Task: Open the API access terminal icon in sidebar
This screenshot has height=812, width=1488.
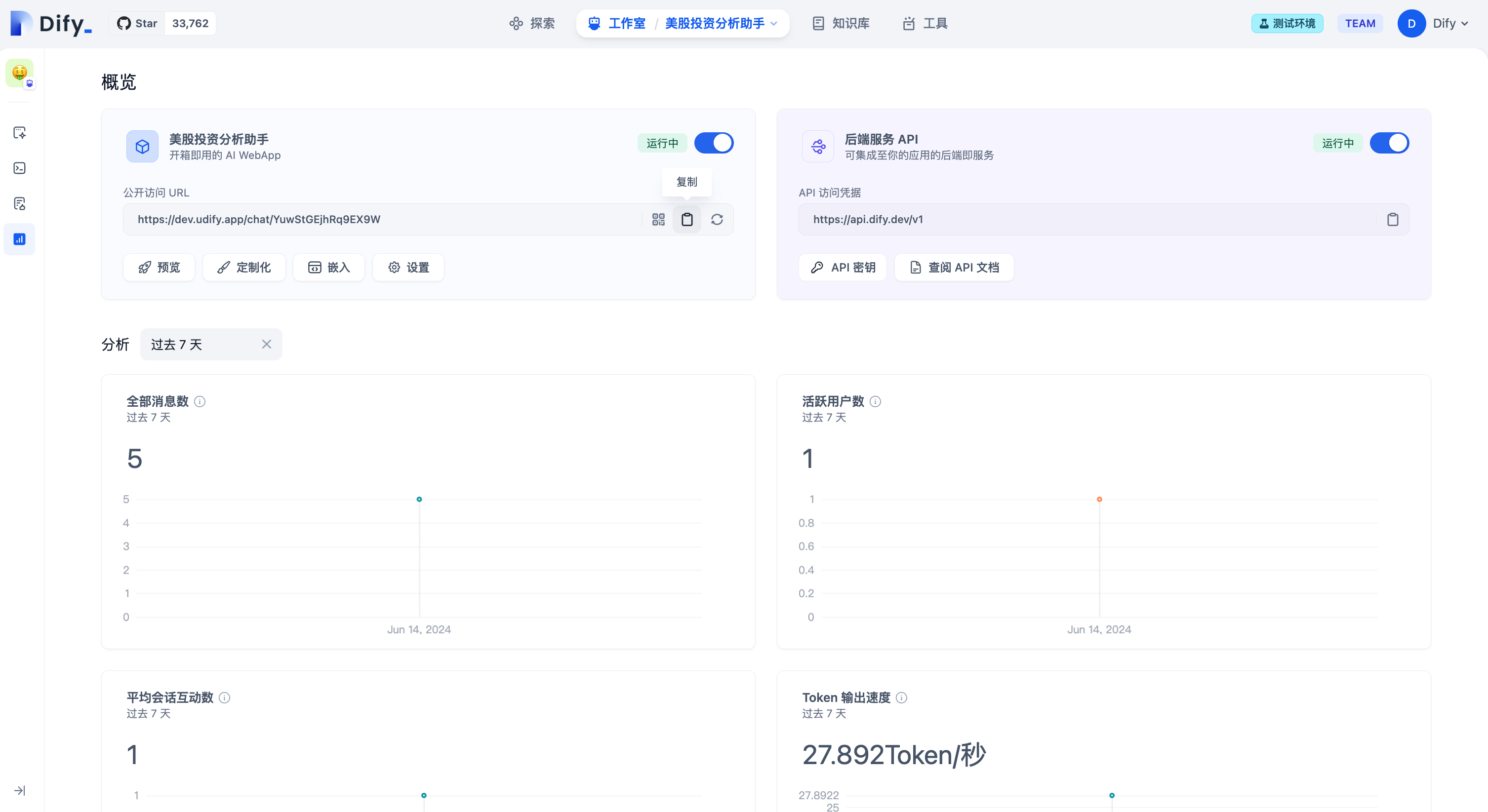Action: tap(20, 168)
